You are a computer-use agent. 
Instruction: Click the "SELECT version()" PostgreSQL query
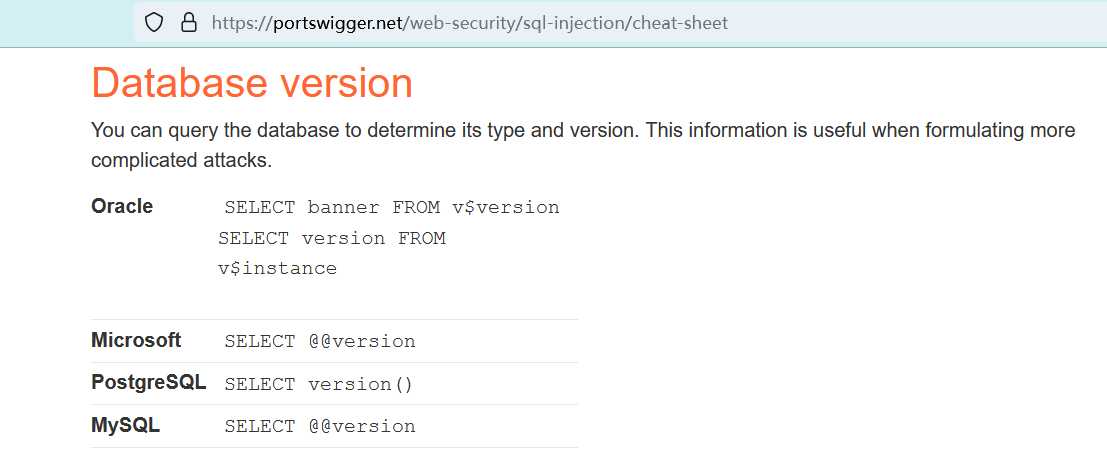point(319,384)
